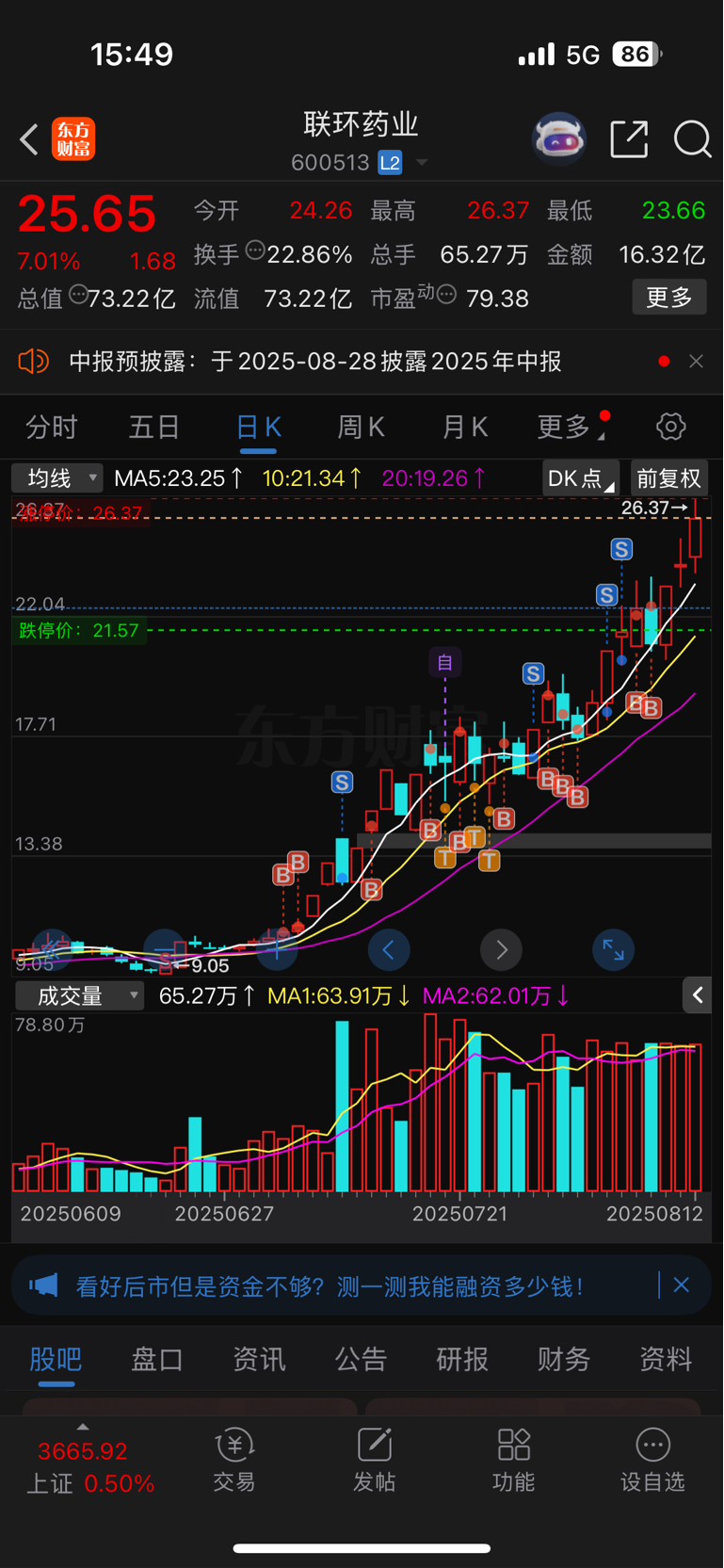Tap the speaker announcement icon
The image size is (724, 1568).
(x=34, y=362)
